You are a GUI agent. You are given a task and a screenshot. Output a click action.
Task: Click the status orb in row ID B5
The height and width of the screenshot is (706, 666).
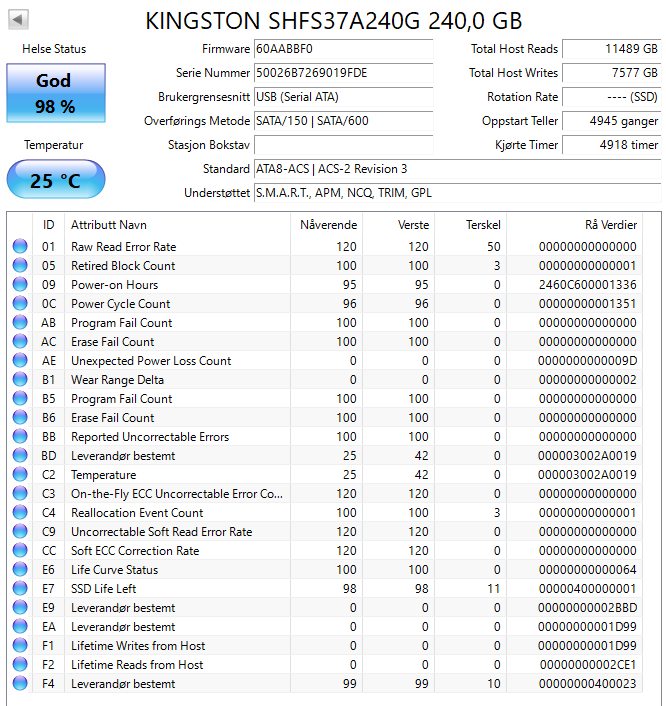pyautogui.click(x=20, y=398)
